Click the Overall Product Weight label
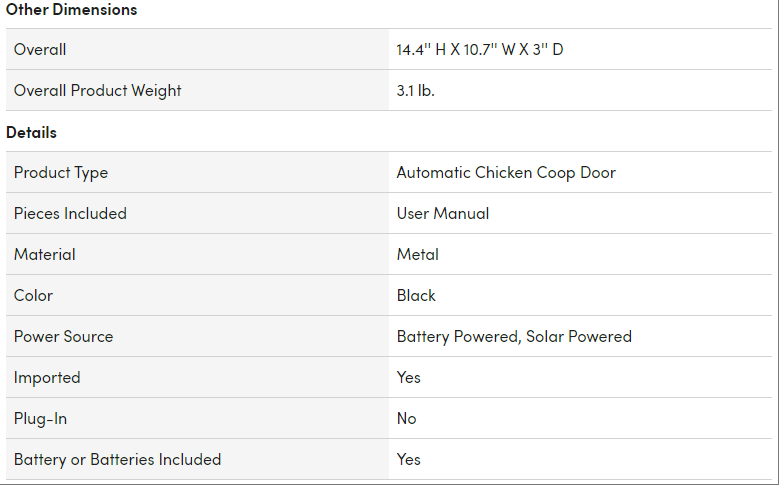Viewport: 779px width, 485px height. 97,90
